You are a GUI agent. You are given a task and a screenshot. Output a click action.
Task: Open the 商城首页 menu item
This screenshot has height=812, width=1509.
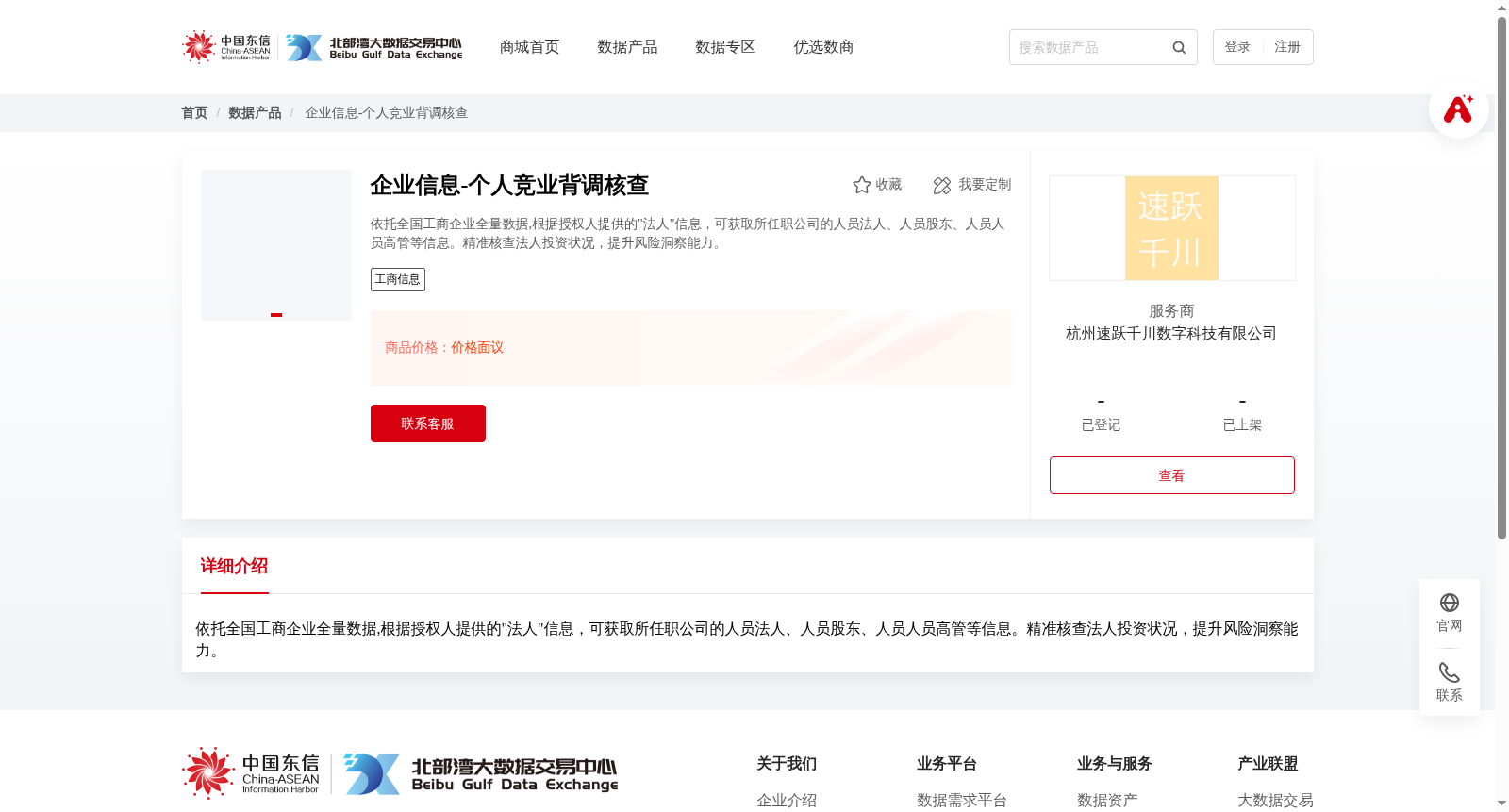tap(529, 47)
